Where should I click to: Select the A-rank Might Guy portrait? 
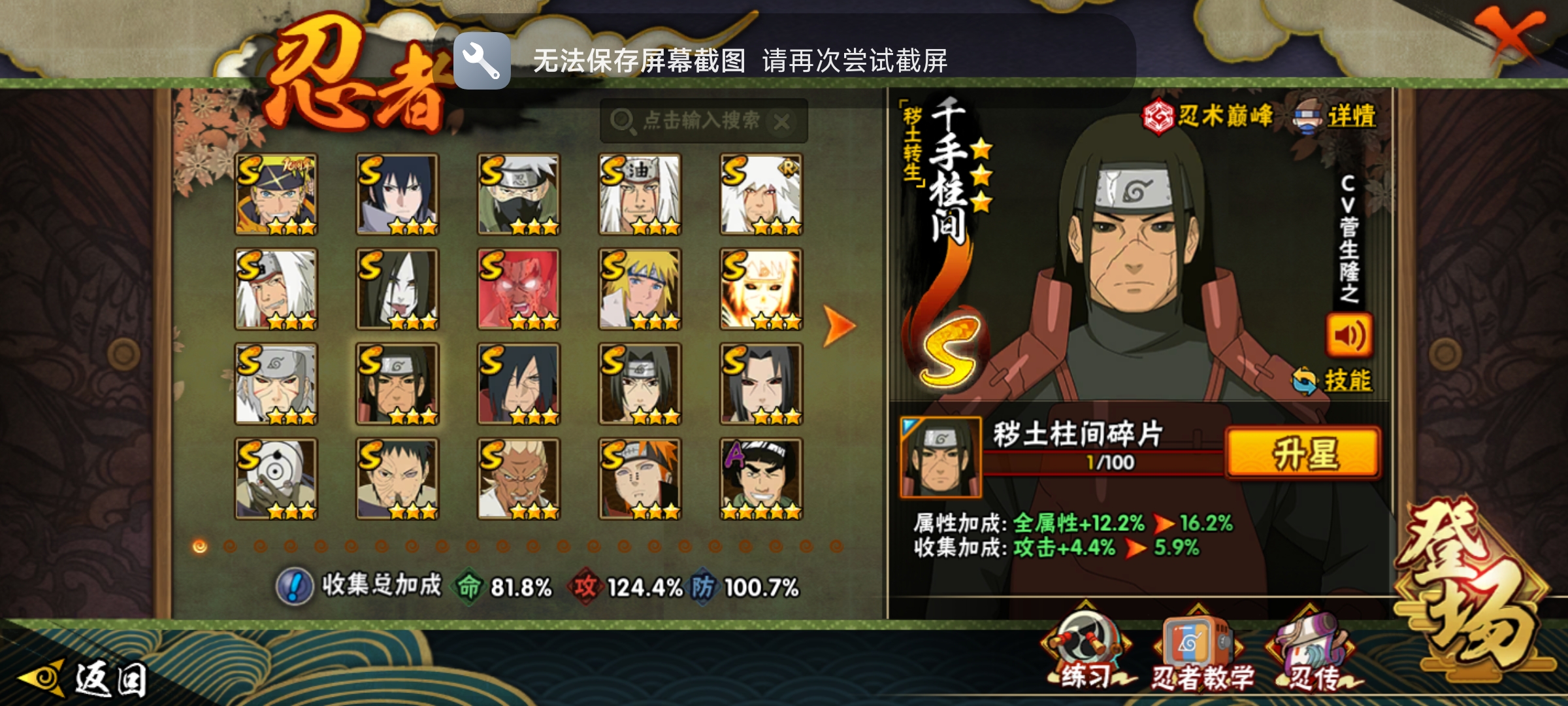tap(761, 479)
